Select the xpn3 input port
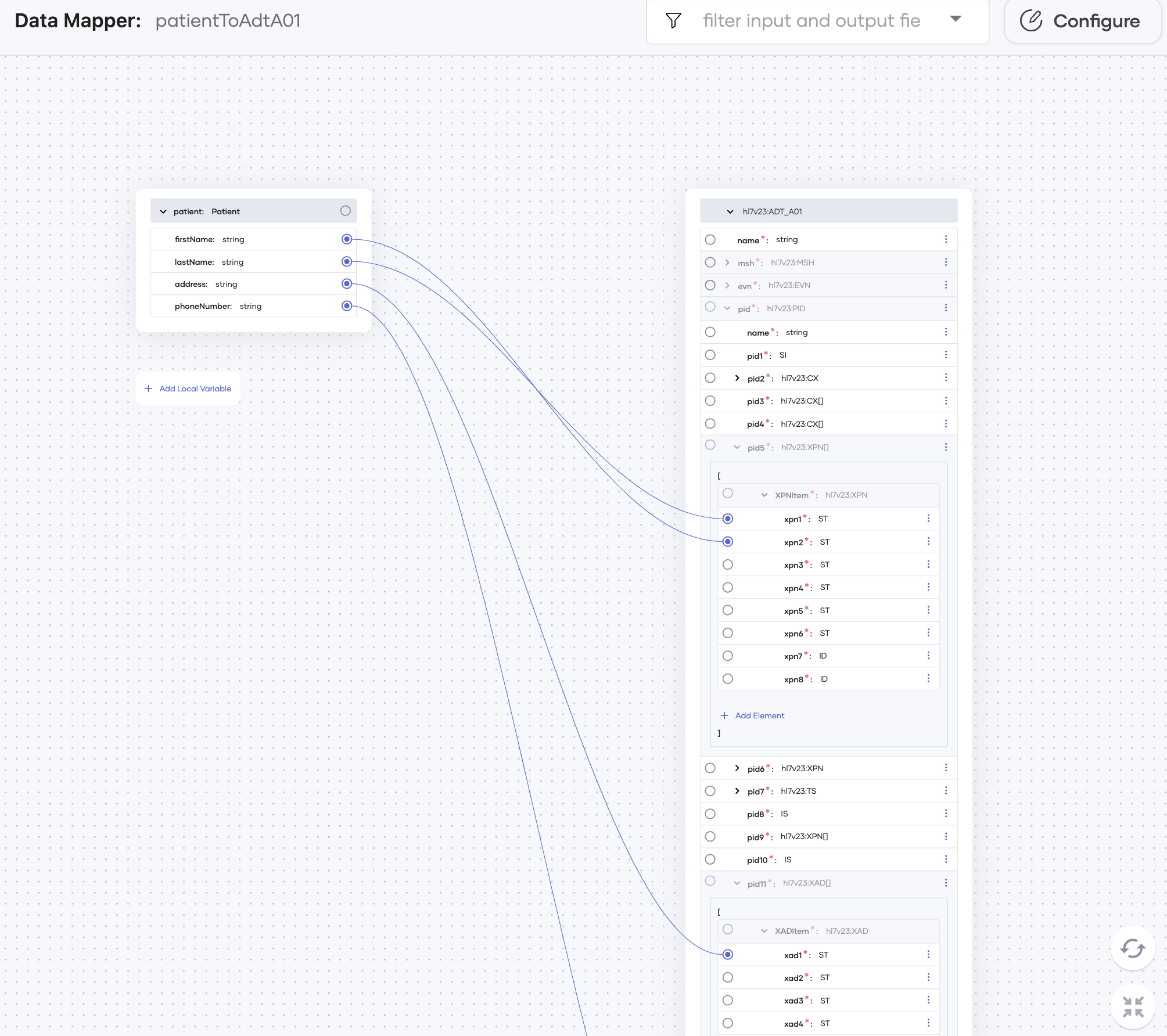This screenshot has width=1167, height=1036. click(x=728, y=564)
